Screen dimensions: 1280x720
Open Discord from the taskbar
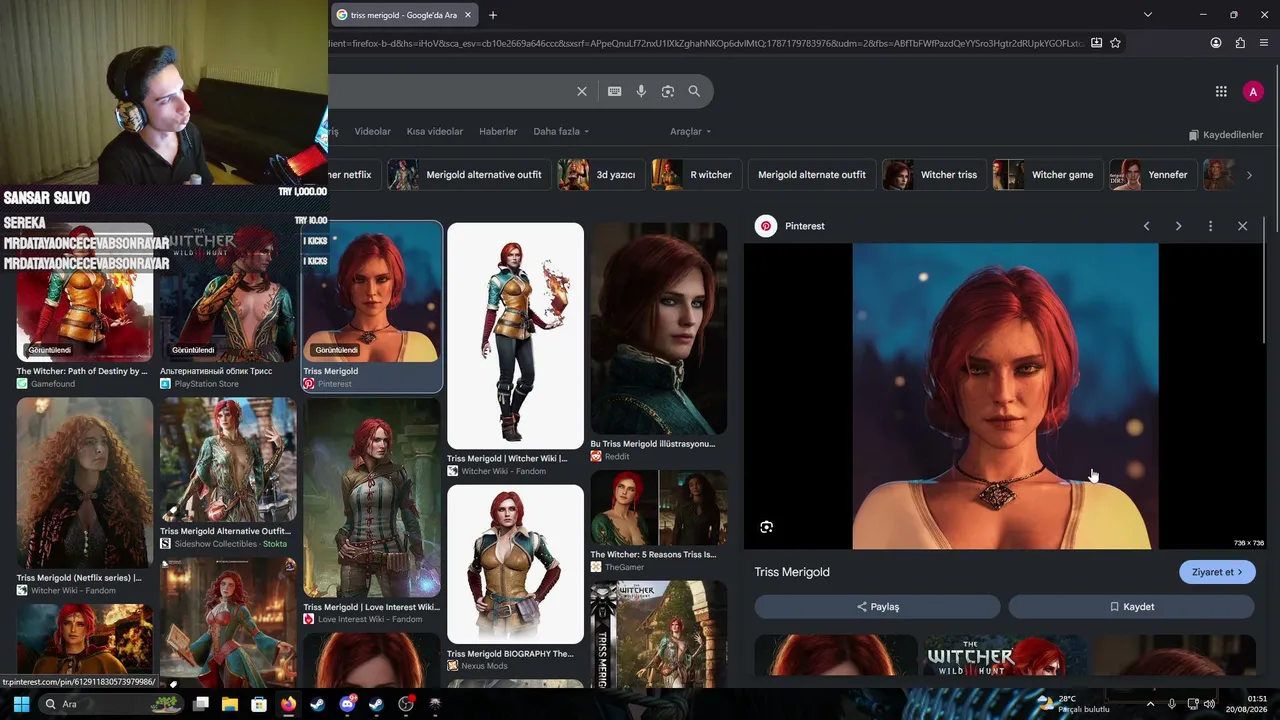347,704
